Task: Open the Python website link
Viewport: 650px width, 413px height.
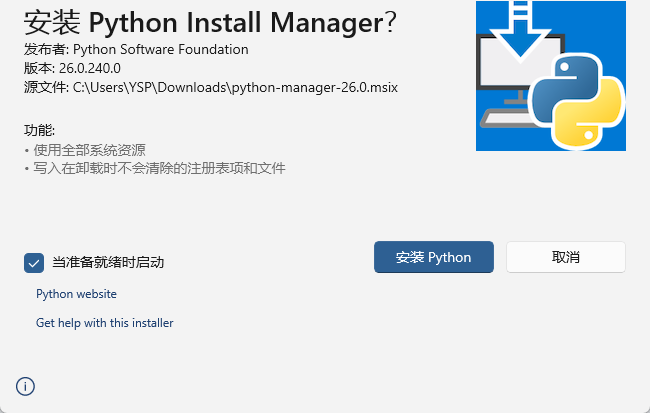Action: tap(76, 294)
